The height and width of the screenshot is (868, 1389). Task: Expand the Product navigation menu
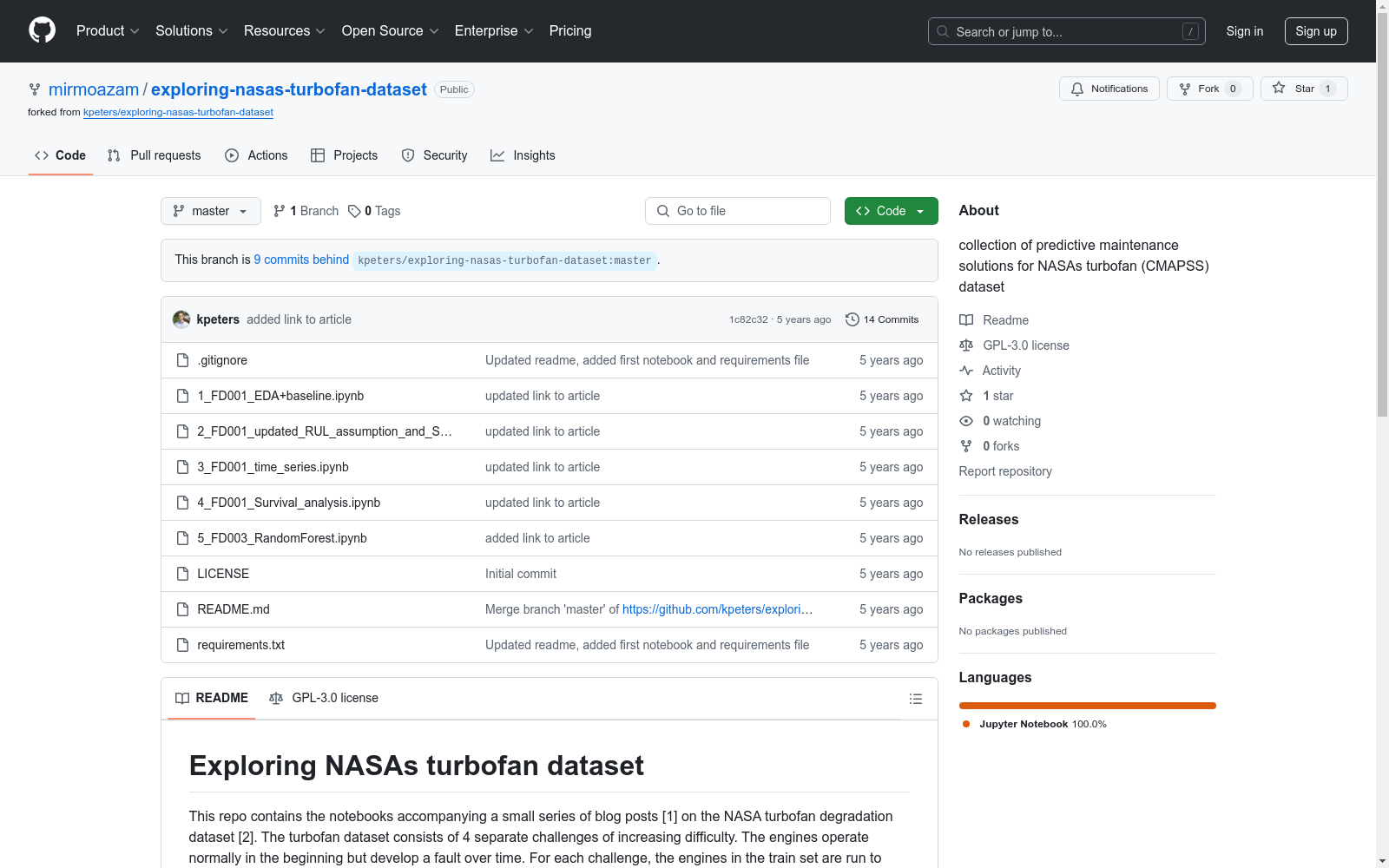click(108, 30)
